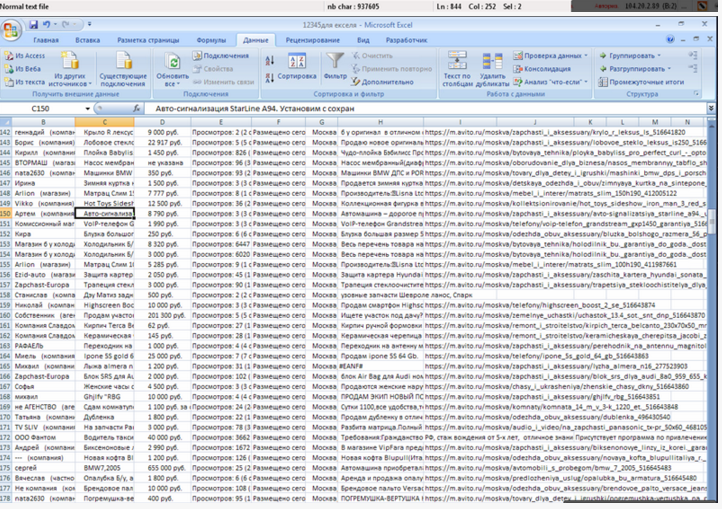This screenshot has width=722, height=509.
Task: Click the Office button orb
Action: [x=11, y=30]
